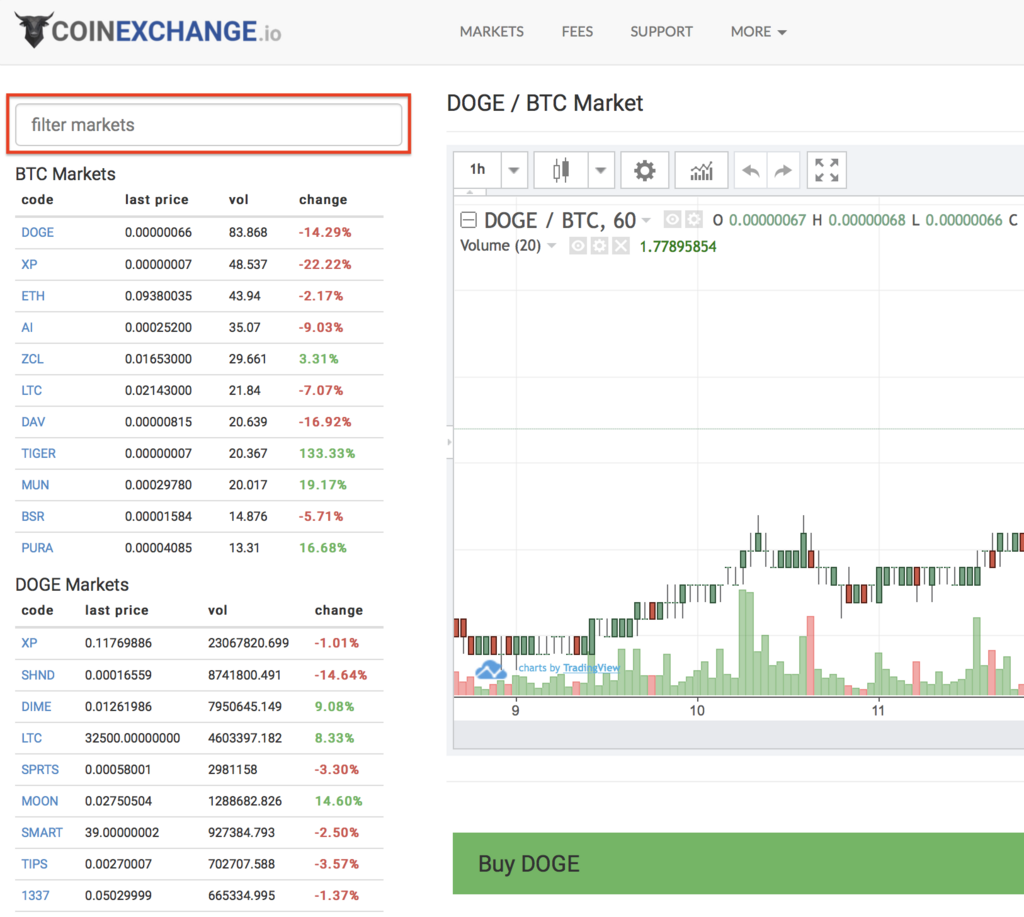1024x917 pixels.
Task: Expand the left side panel arrow of chart
Action: [x=450, y=442]
